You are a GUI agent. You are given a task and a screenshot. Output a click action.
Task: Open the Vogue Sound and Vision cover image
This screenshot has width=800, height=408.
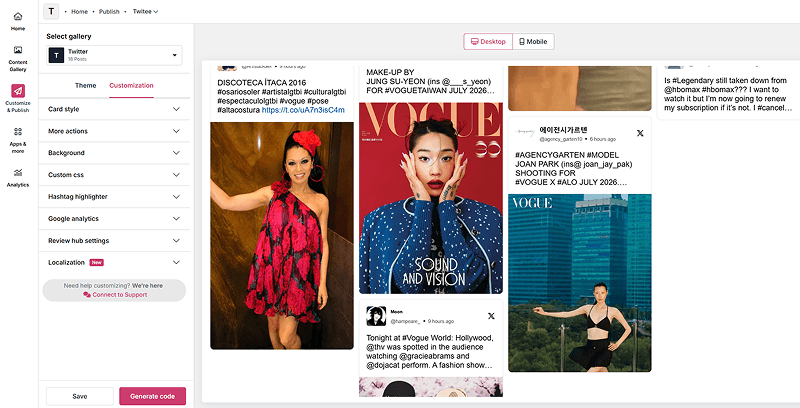point(431,198)
